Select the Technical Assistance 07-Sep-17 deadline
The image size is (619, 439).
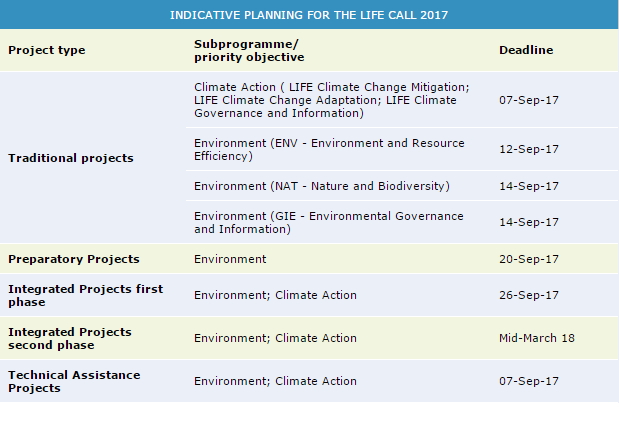click(x=528, y=381)
